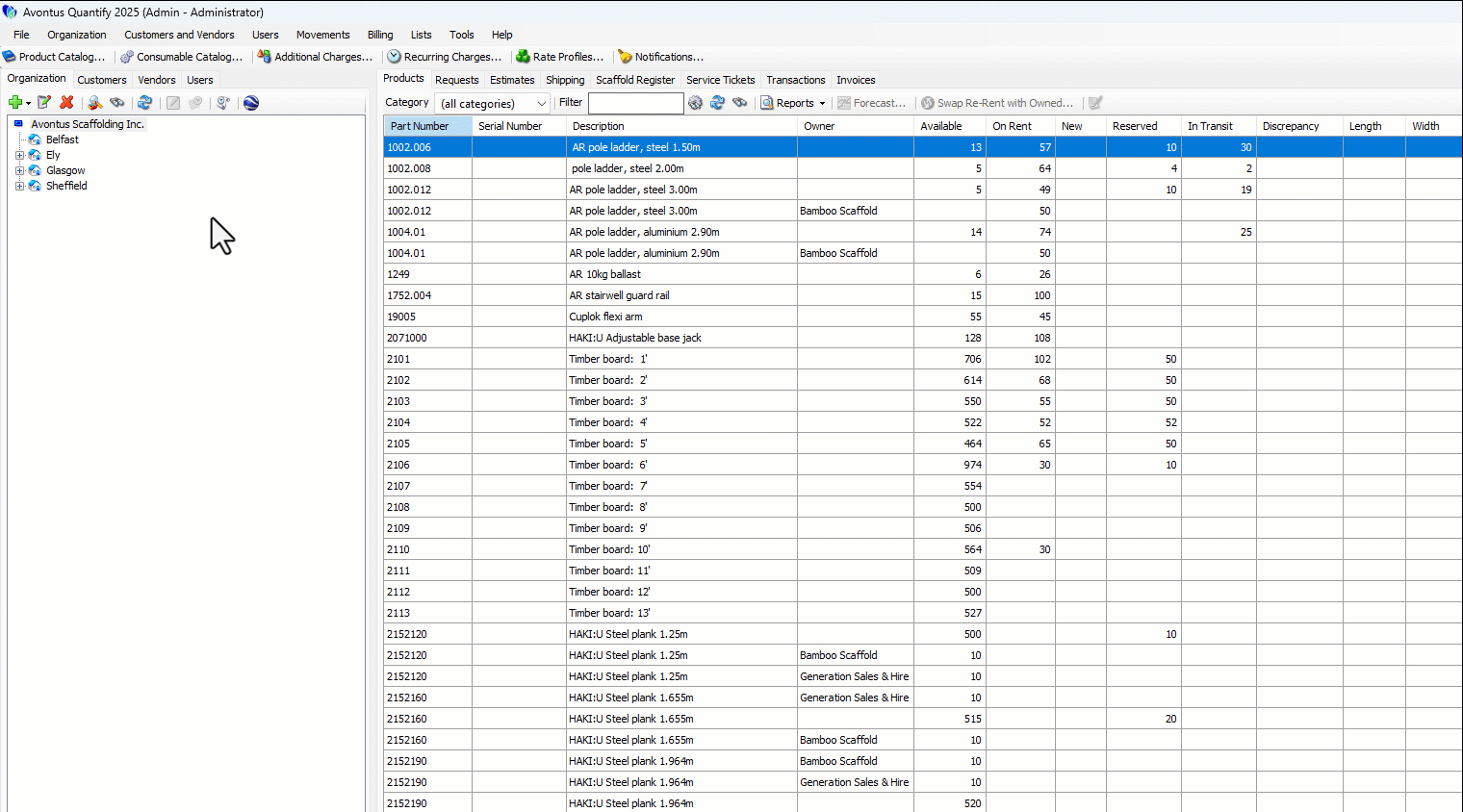The image size is (1463, 812).
Task: Sort by the Available column header
Action: click(940, 126)
